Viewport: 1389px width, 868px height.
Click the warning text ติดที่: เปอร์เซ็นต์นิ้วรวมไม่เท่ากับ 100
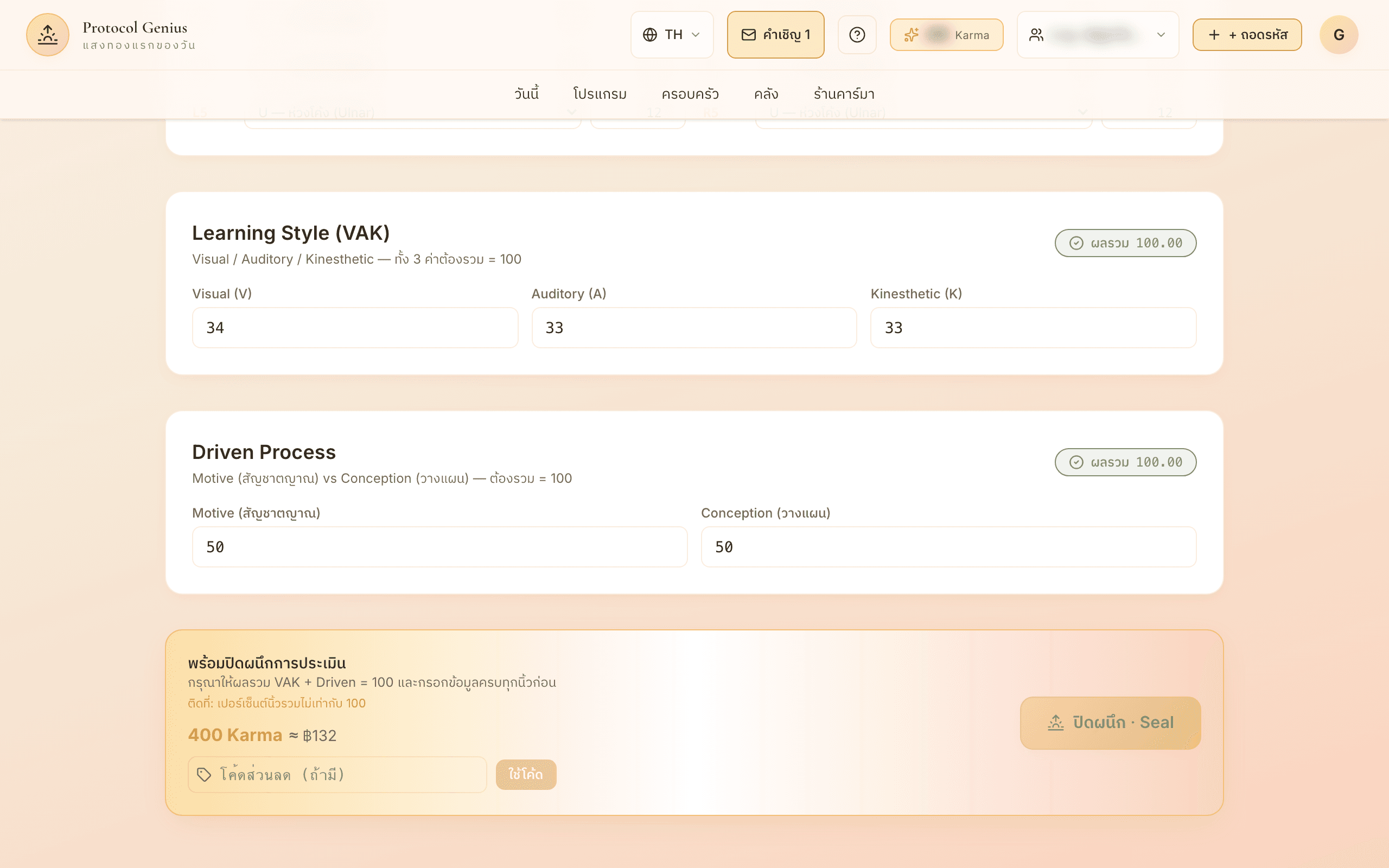pos(277,703)
